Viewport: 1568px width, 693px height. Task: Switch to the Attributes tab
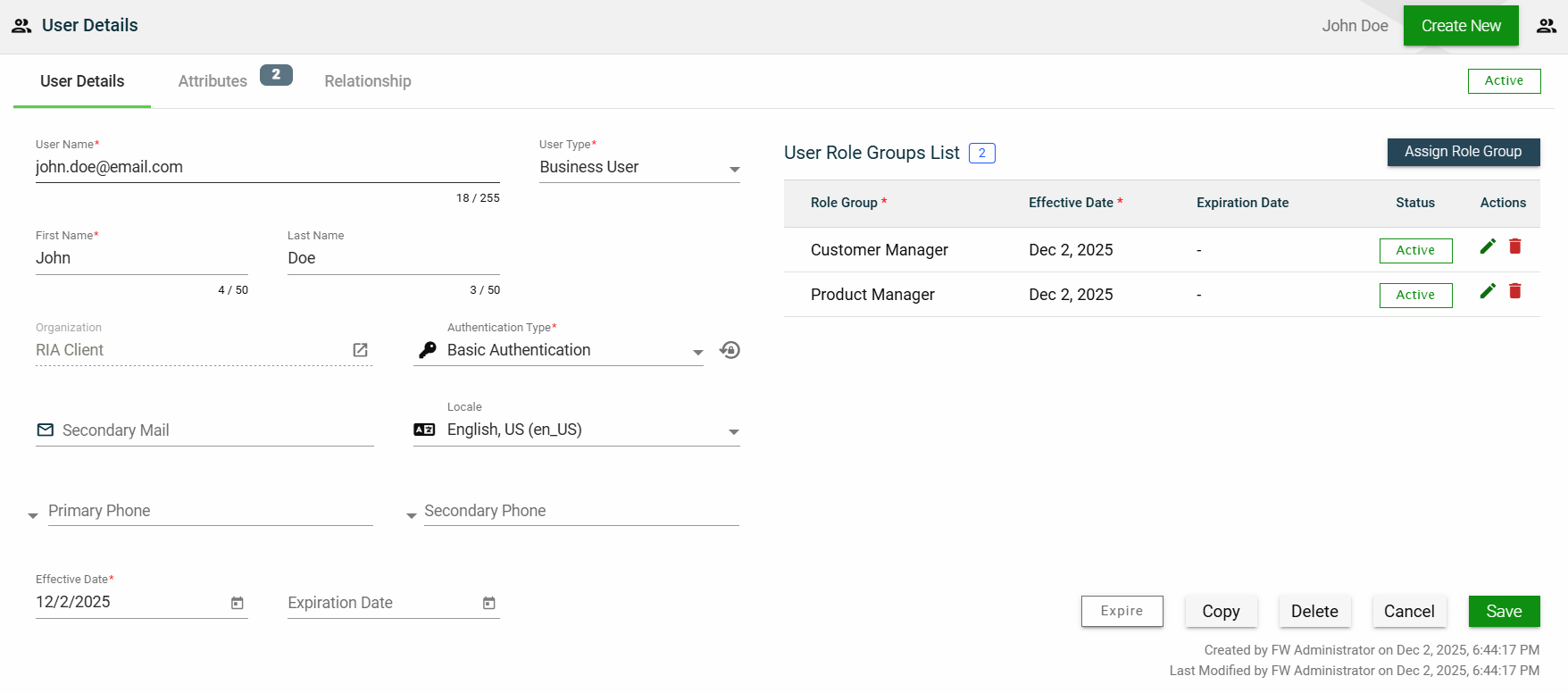(x=213, y=81)
